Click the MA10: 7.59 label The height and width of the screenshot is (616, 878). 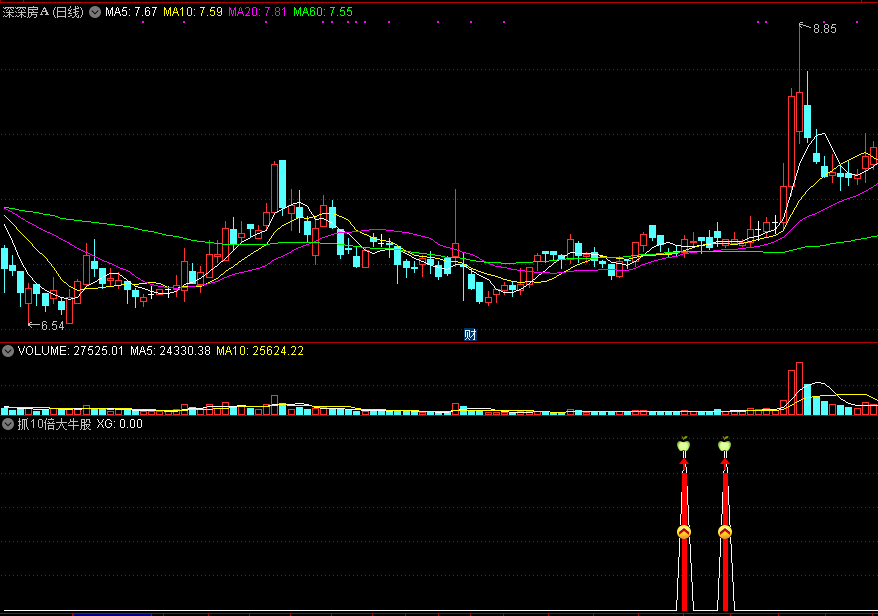(x=193, y=12)
